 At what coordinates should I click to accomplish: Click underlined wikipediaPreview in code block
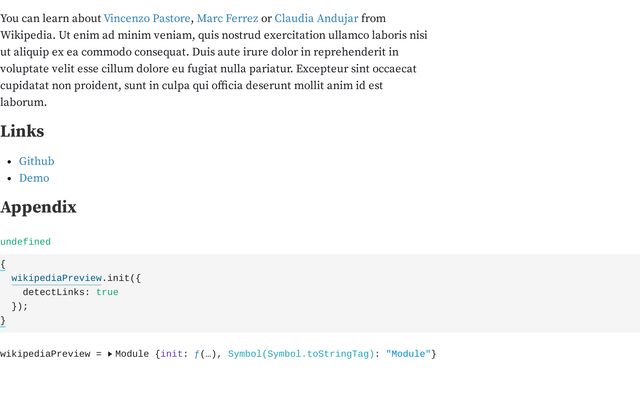pyautogui.click(x=57, y=278)
